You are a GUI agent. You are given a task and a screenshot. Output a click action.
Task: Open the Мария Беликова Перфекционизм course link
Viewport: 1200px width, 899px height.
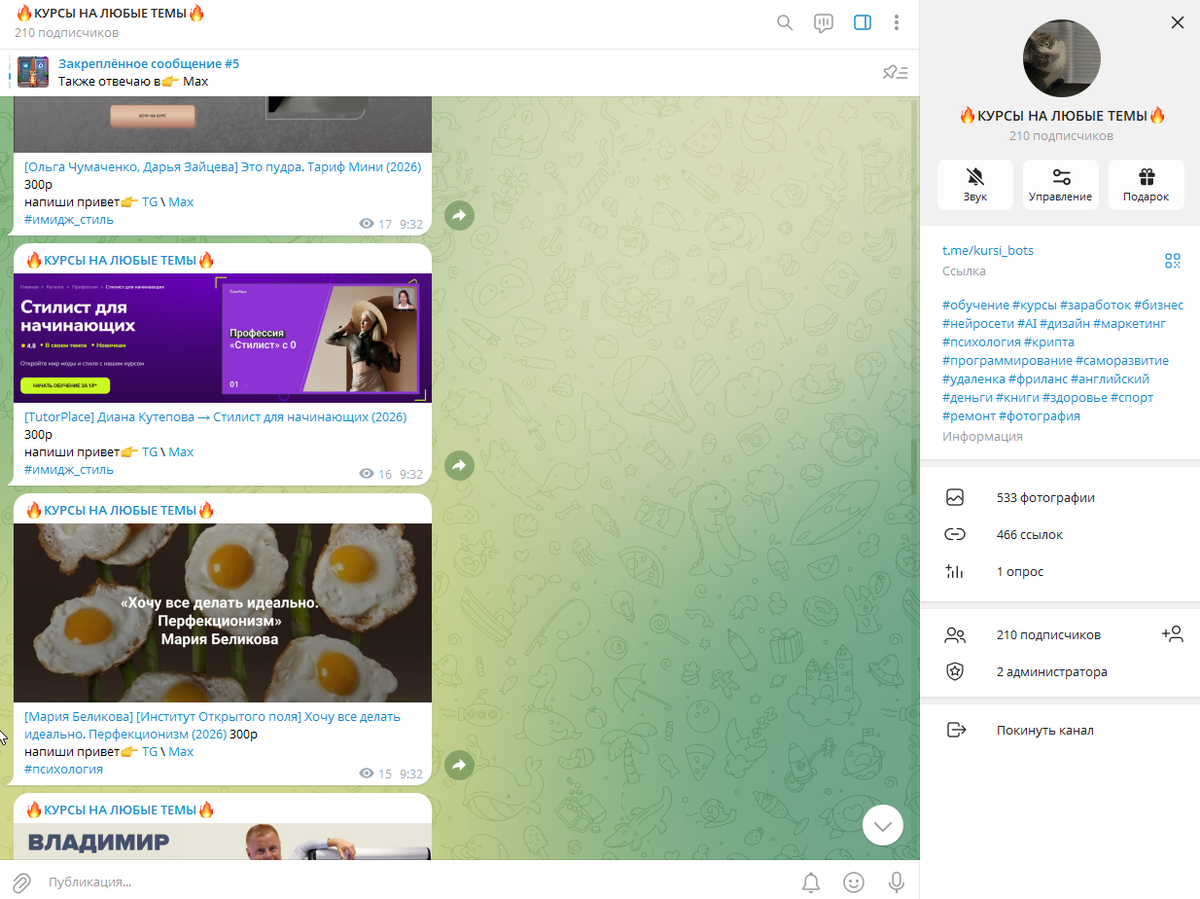click(x=212, y=725)
